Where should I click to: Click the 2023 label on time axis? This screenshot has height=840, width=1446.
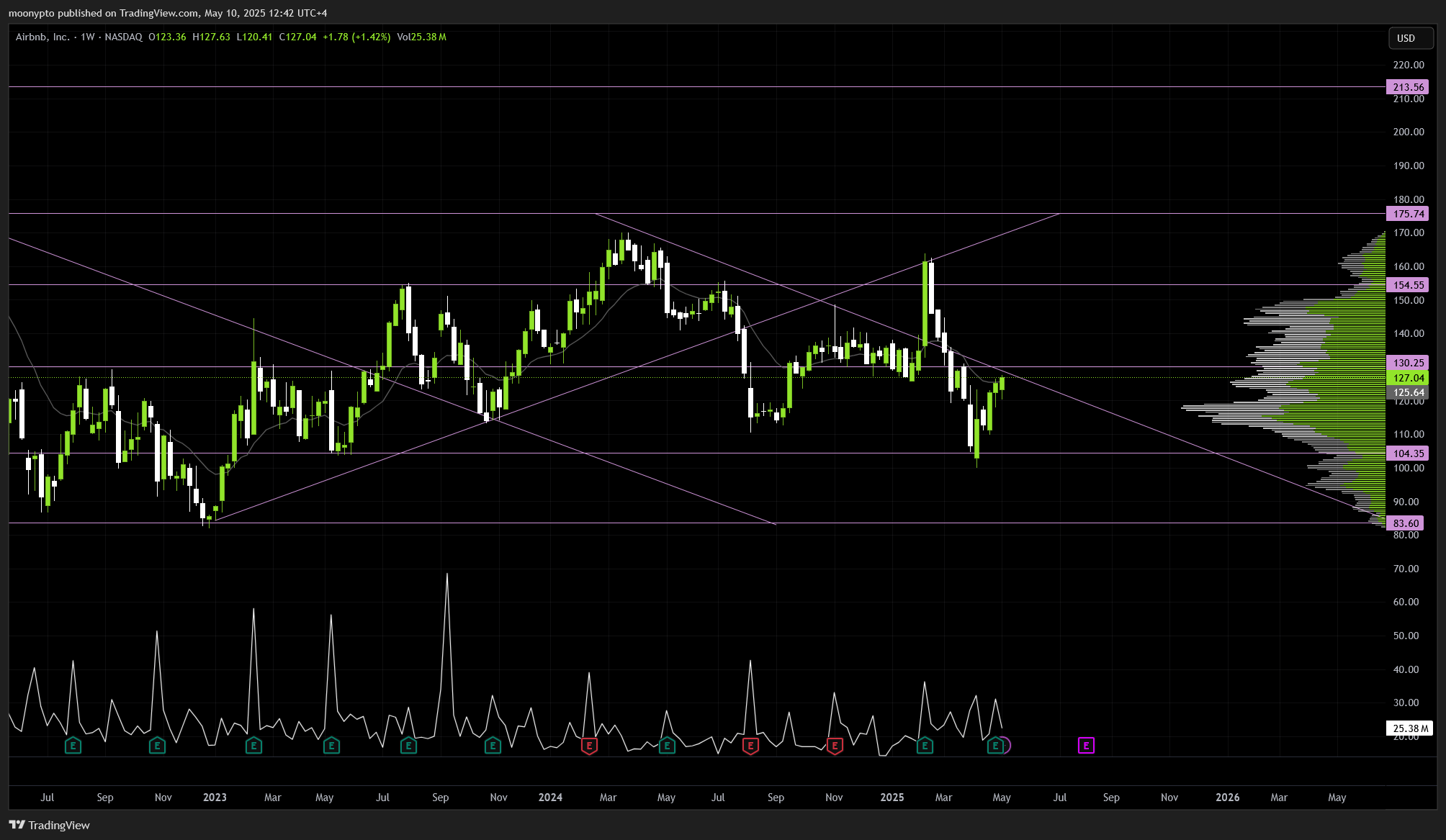[x=215, y=798]
